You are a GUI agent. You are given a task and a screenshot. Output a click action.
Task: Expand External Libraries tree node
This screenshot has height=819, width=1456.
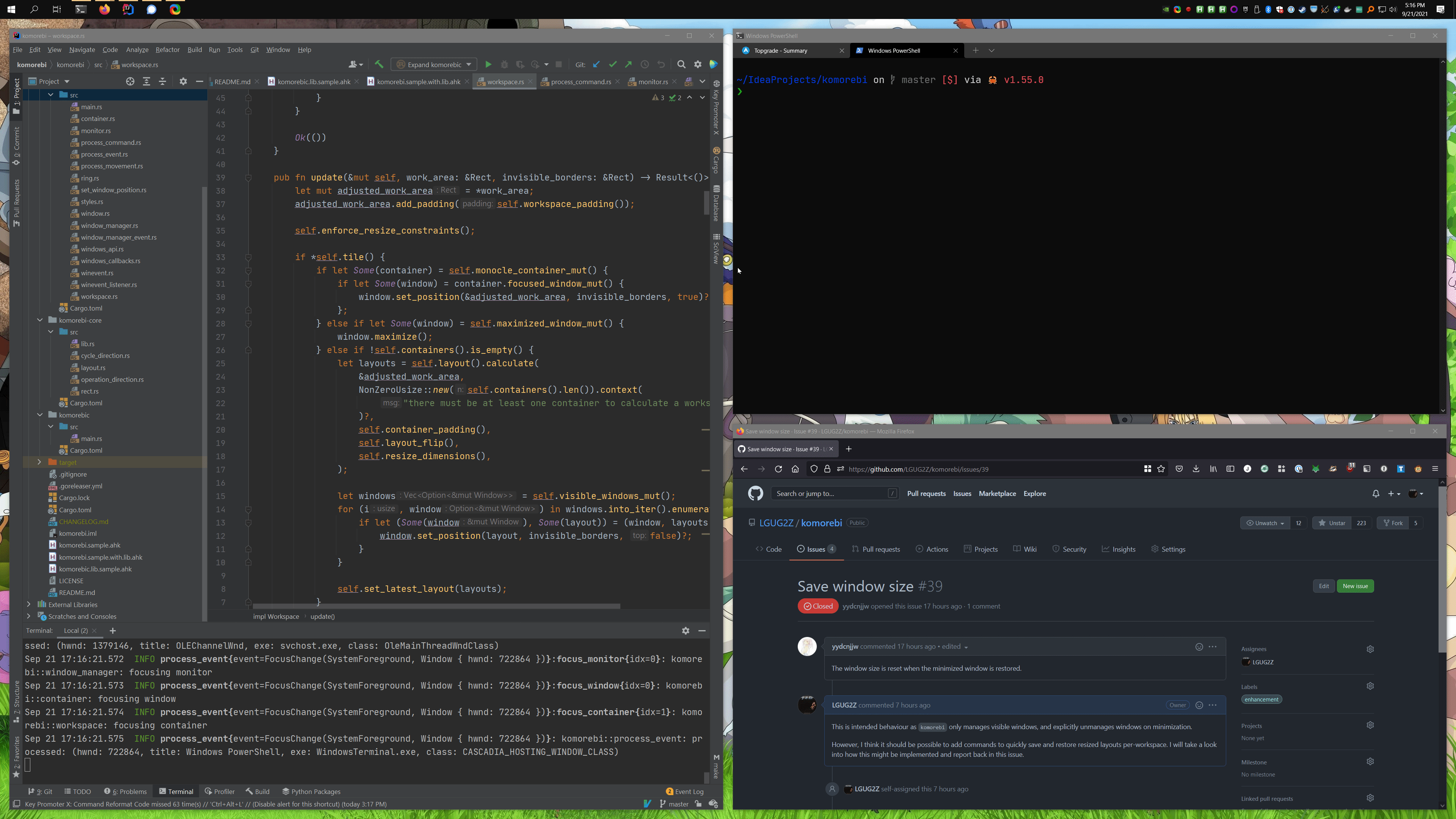[29, 604]
